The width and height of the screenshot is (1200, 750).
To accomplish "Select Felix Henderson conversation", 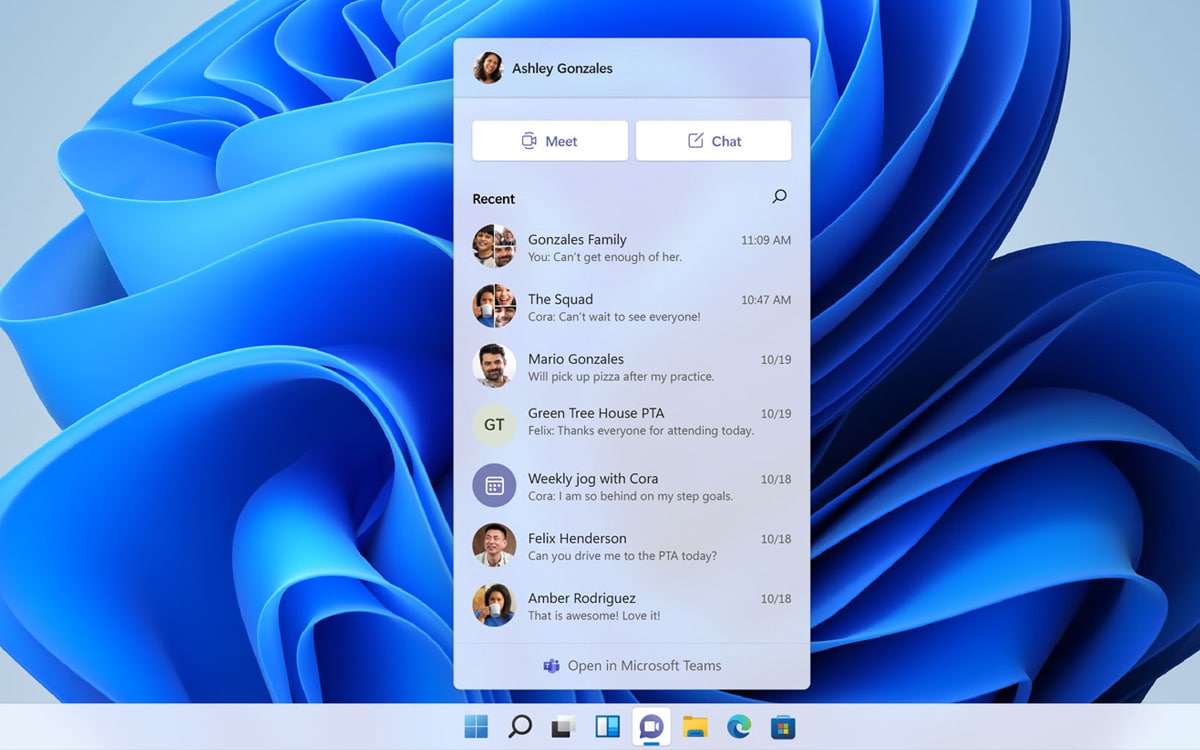I will (631, 546).
